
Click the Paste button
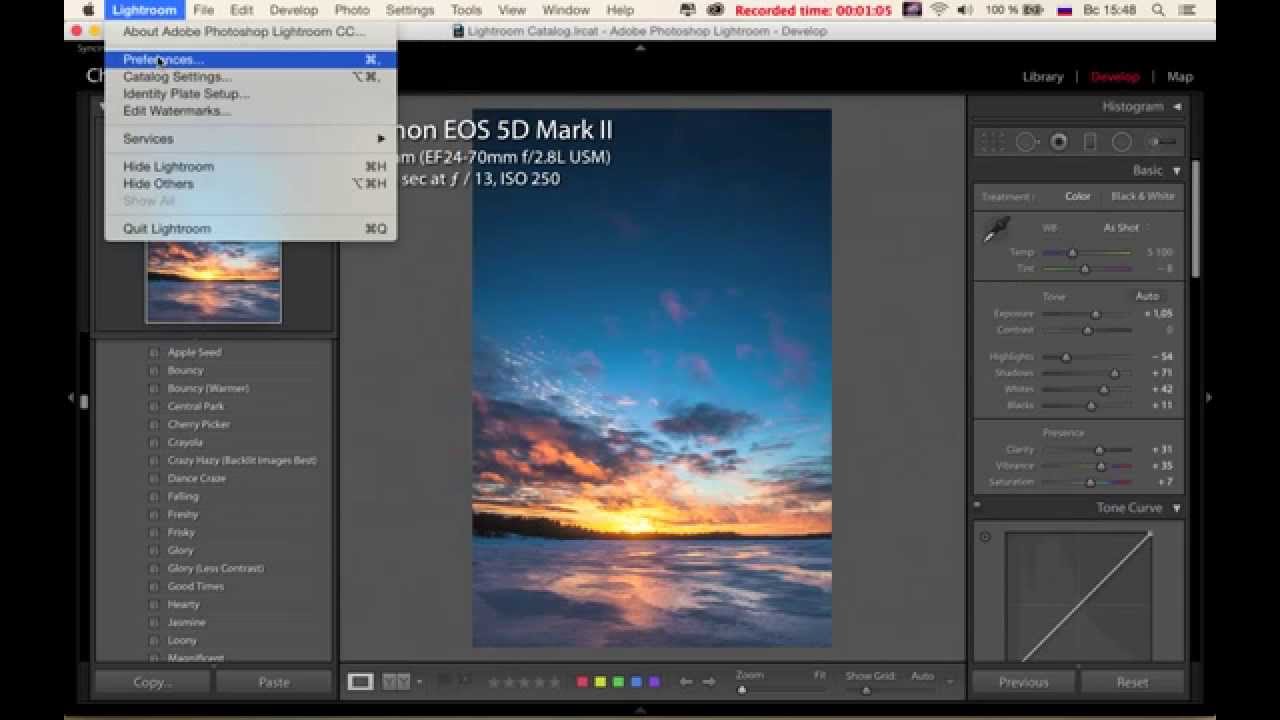point(274,682)
